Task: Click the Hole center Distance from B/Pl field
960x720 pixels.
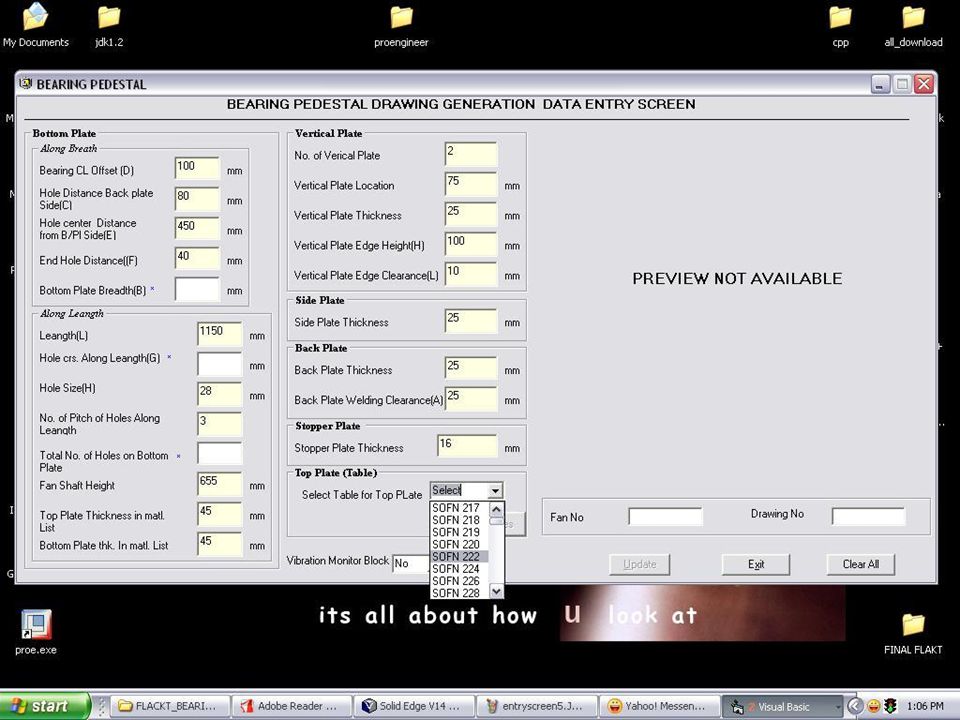Action: 197,228
